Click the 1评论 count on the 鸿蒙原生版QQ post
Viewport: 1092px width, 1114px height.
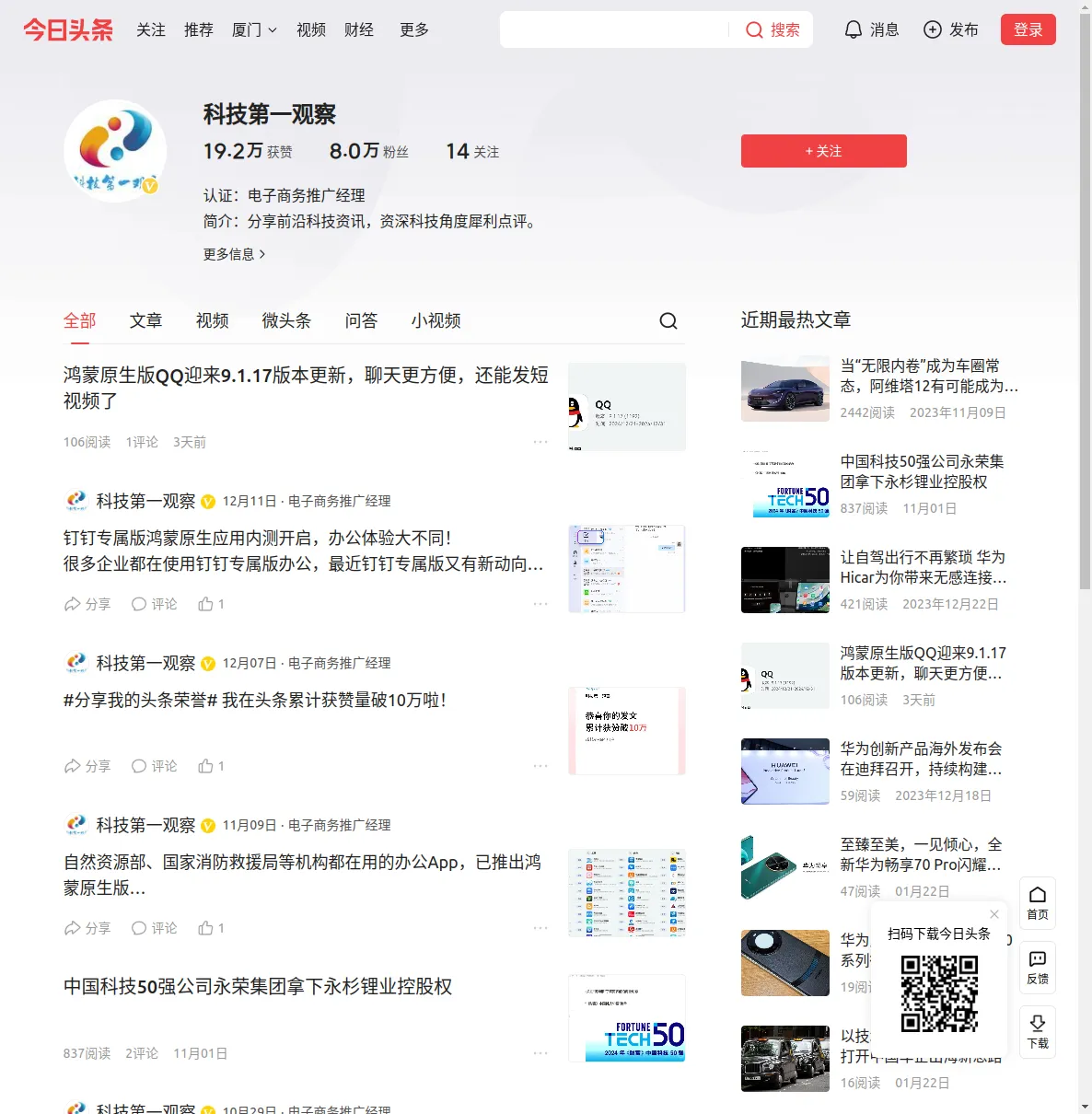click(142, 442)
